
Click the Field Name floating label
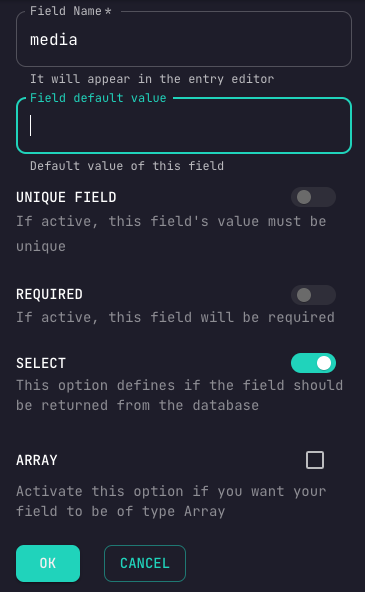tap(71, 11)
